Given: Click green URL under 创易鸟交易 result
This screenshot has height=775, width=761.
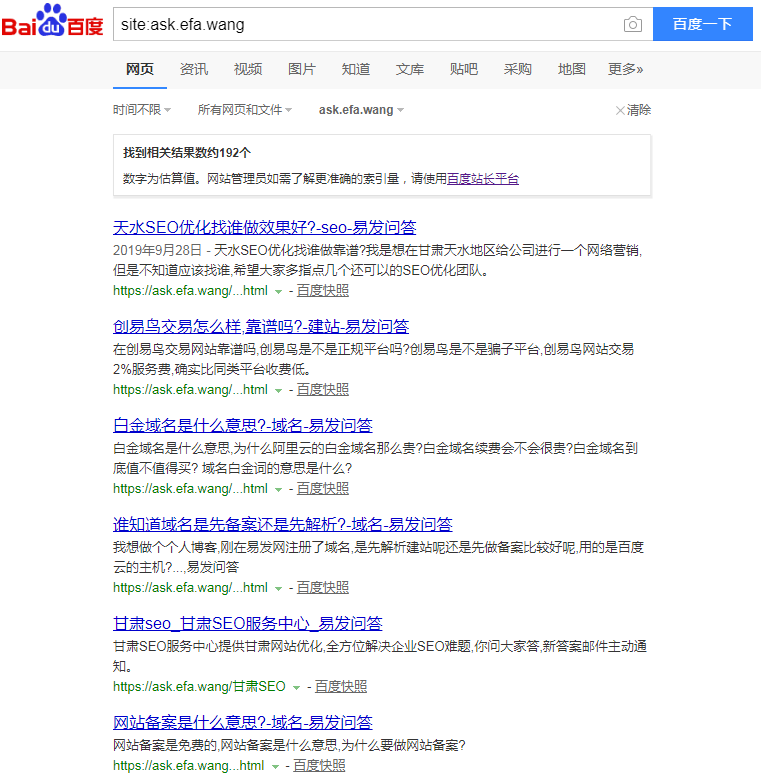Looking at the screenshot, I should tap(190, 389).
